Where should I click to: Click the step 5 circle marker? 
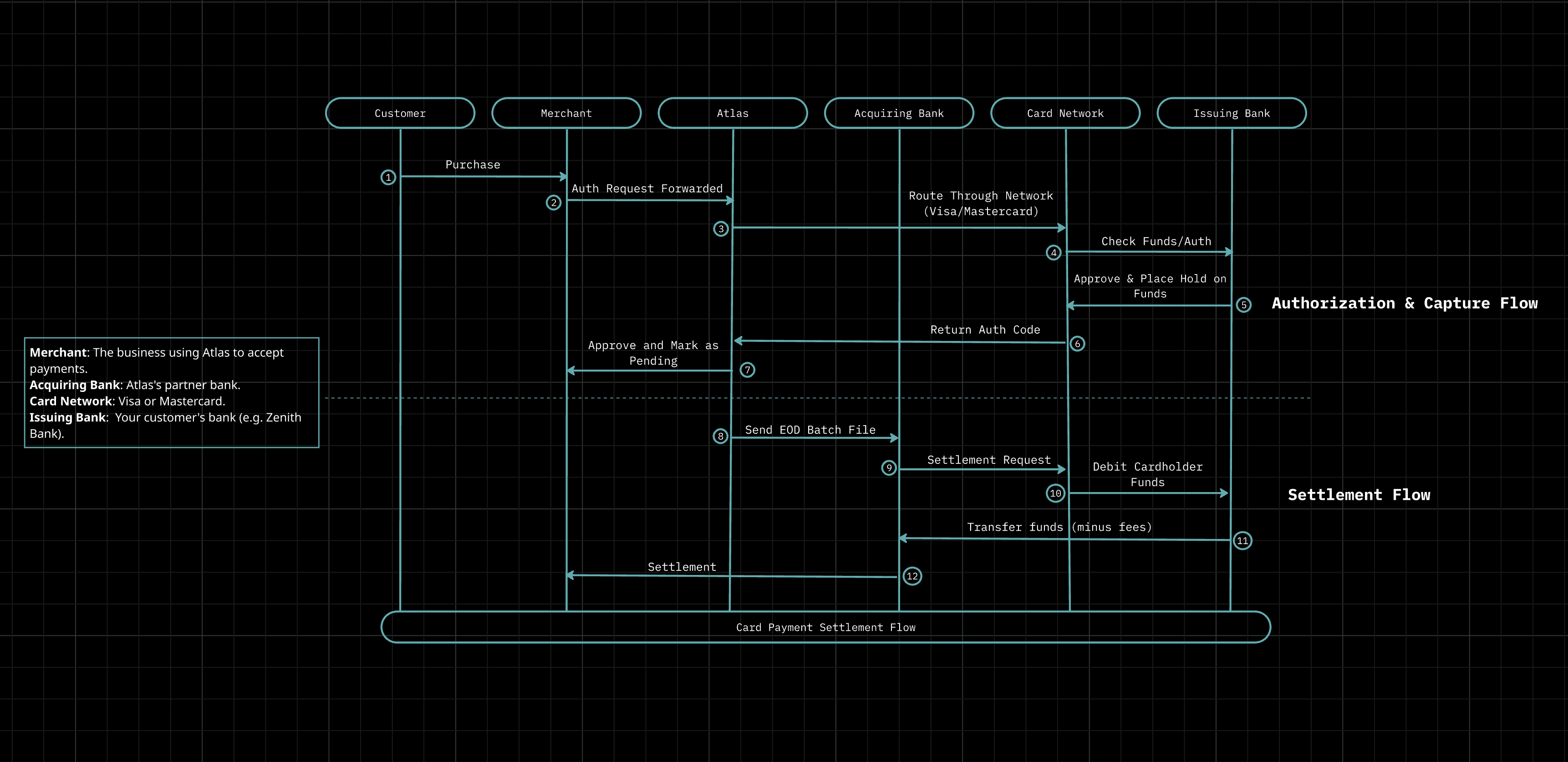[1243, 305]
